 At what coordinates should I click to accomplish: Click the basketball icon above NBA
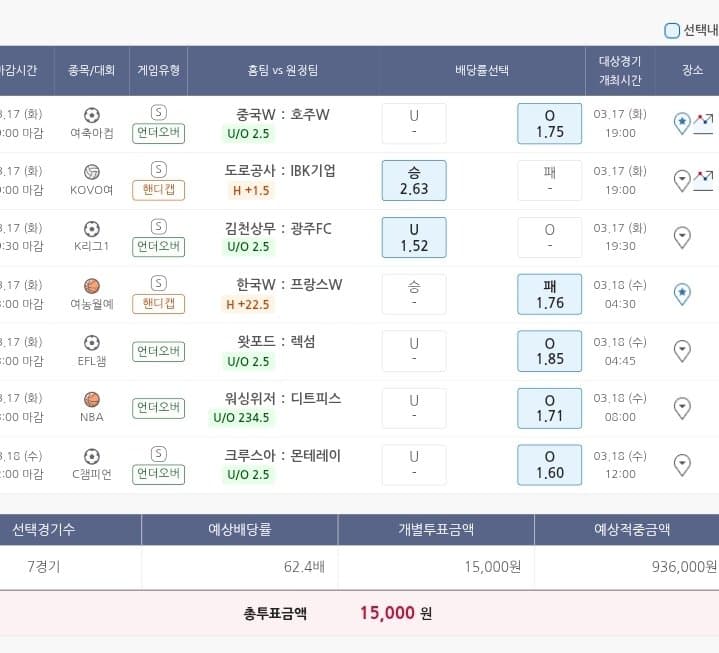(x=92, y=399)
